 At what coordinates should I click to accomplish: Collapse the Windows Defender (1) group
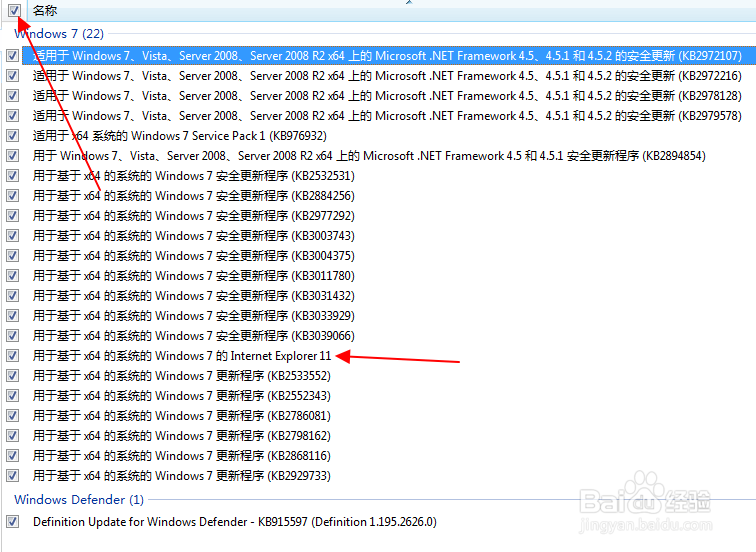click(79, 499)
